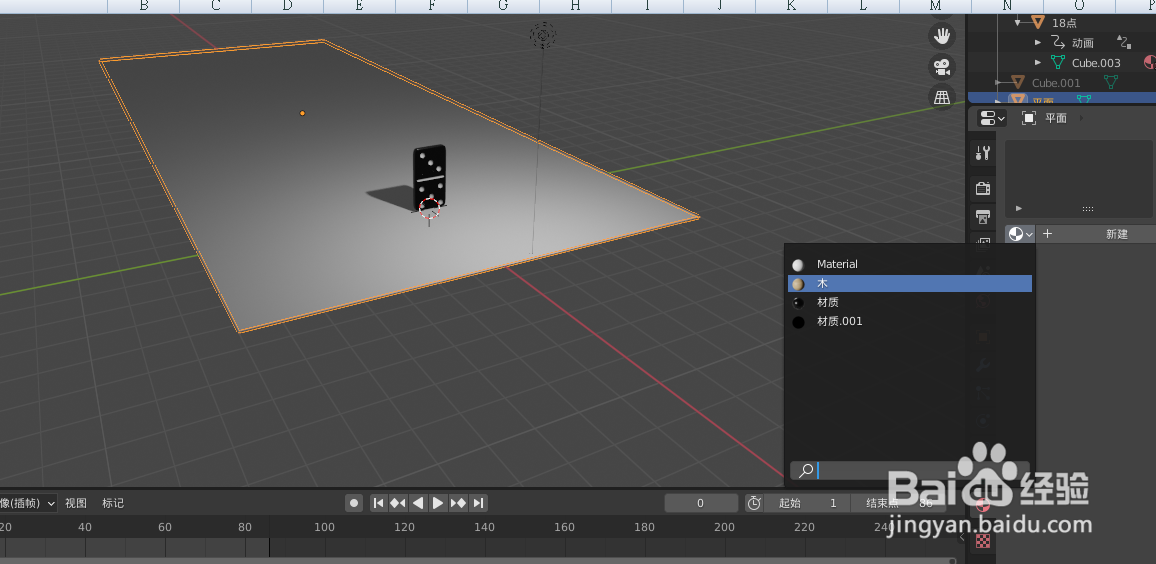Click the magnifier icon in the material search

[806, 470]
